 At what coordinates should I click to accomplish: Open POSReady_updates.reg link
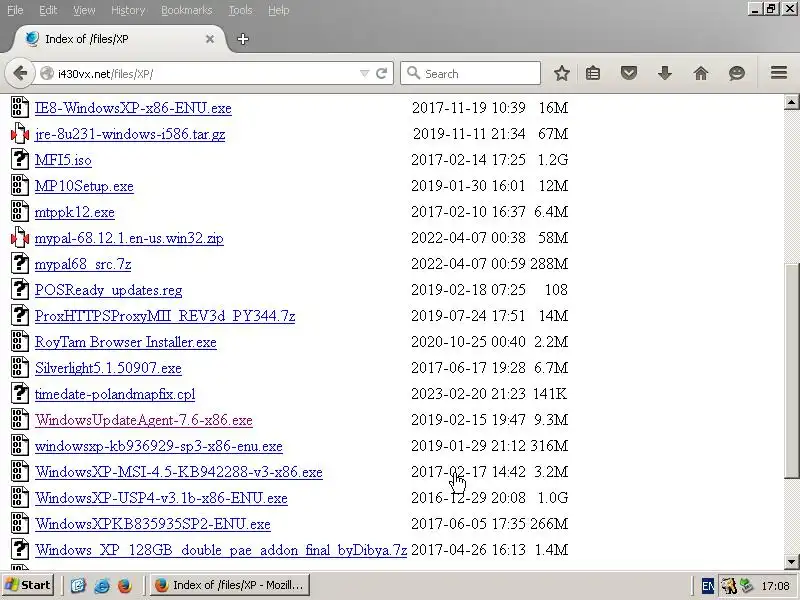pyautogui.click(x=109, y=290)
